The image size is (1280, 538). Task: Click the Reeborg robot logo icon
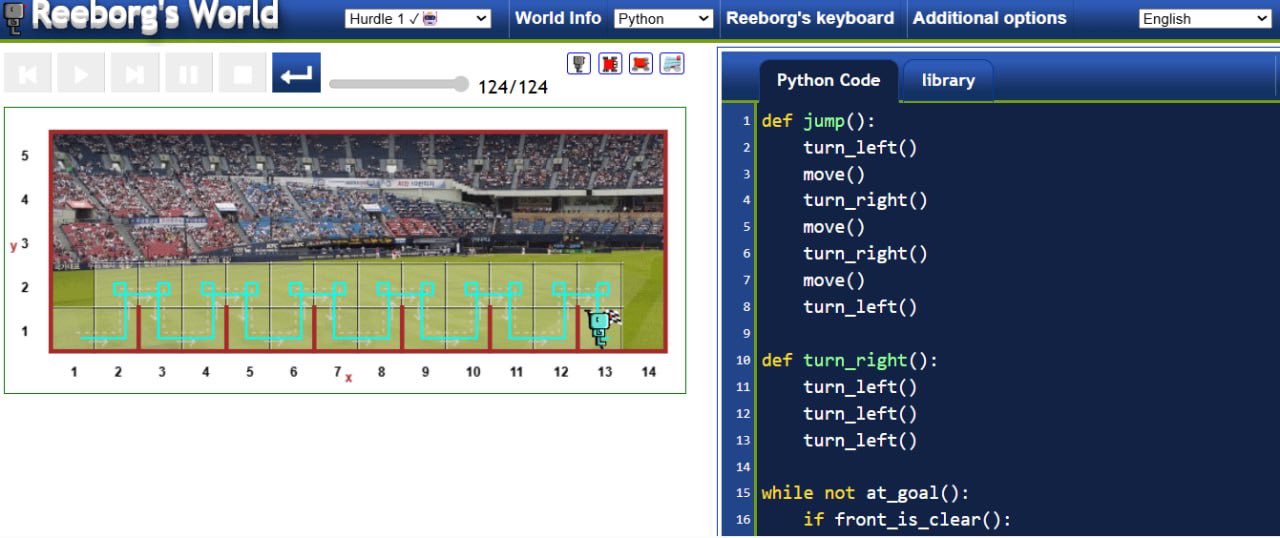13,19
